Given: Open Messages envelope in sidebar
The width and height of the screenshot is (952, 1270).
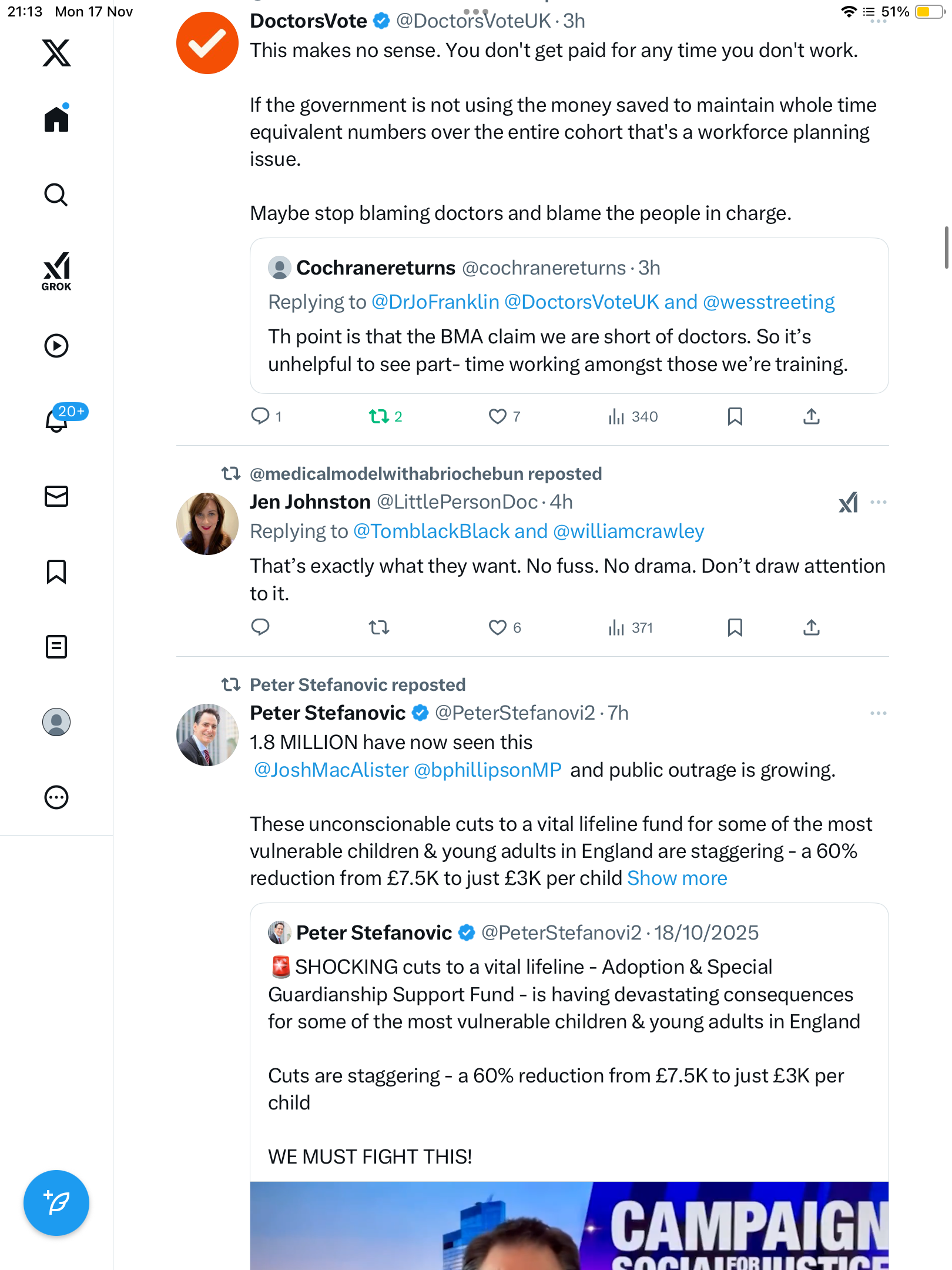Looking at the screenshot, I should [x=56, y=496].
